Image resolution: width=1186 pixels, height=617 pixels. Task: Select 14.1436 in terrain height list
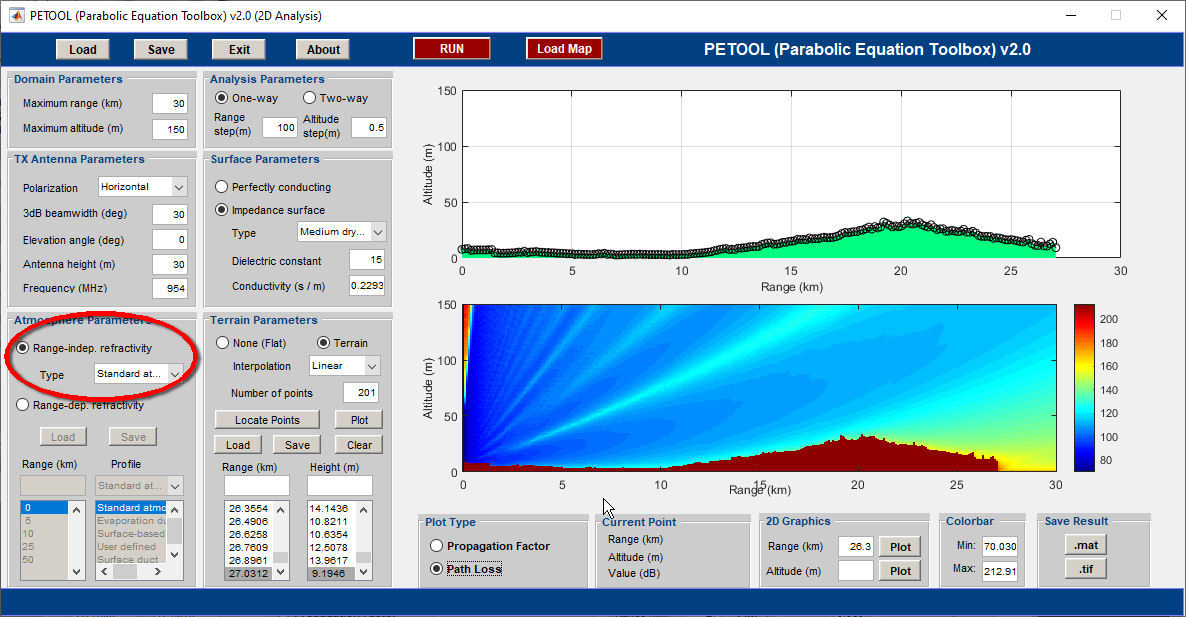(x=332, y=508)
